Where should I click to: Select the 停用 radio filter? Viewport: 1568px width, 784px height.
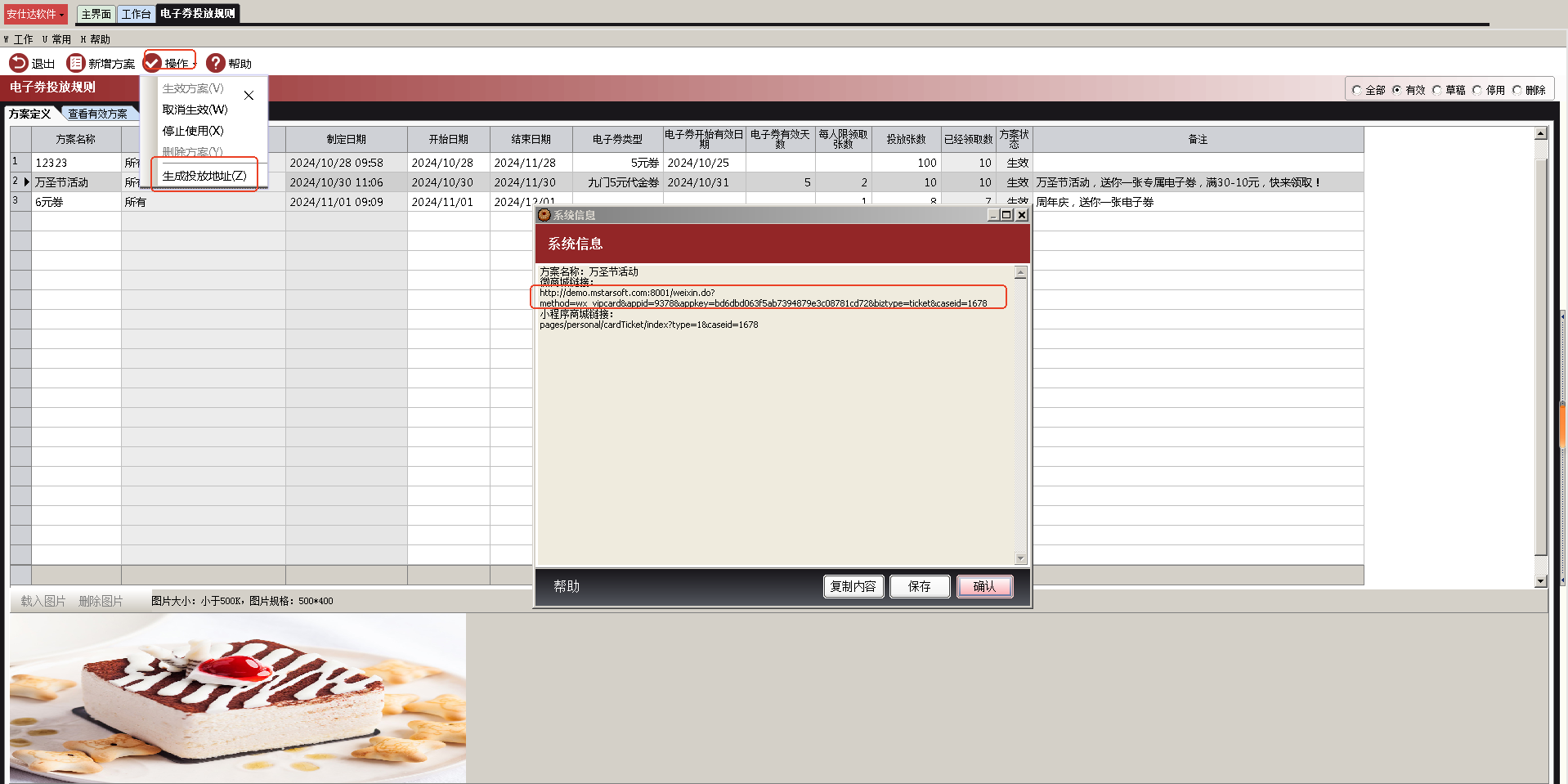point(1477,90)
